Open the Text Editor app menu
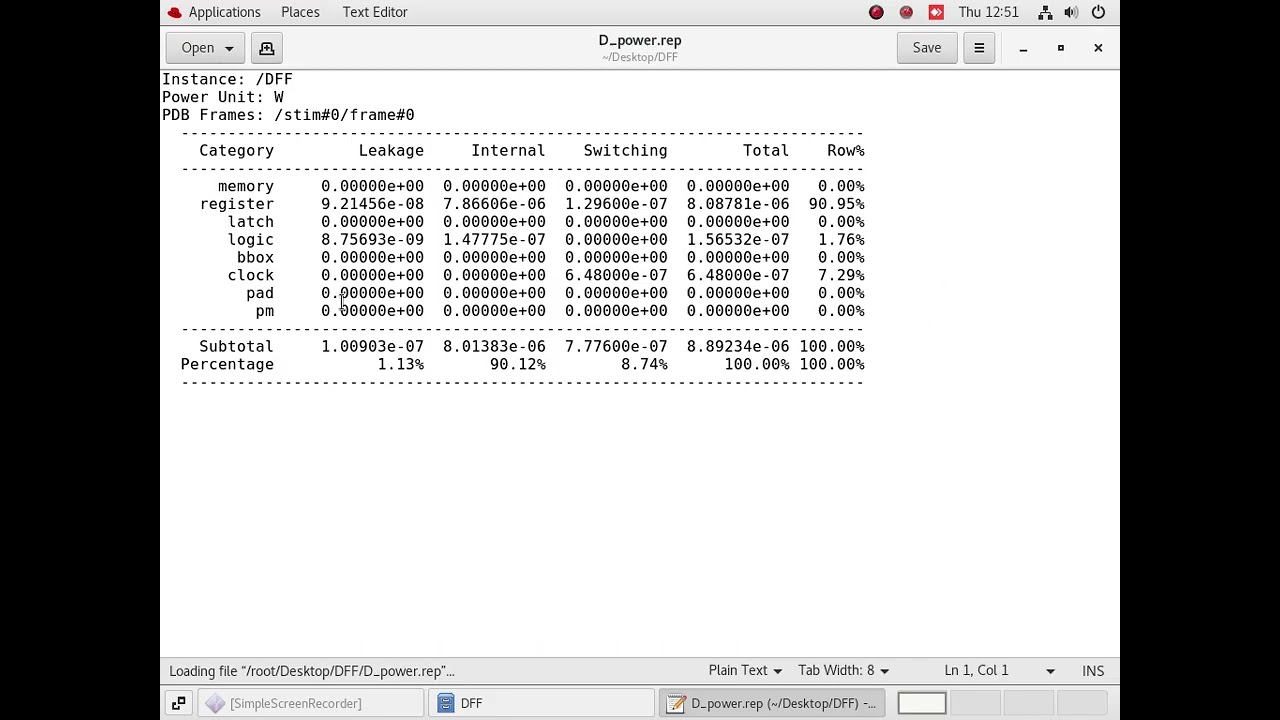The height and width of the screenshot is (720, 1280). (x=375, y=12)
